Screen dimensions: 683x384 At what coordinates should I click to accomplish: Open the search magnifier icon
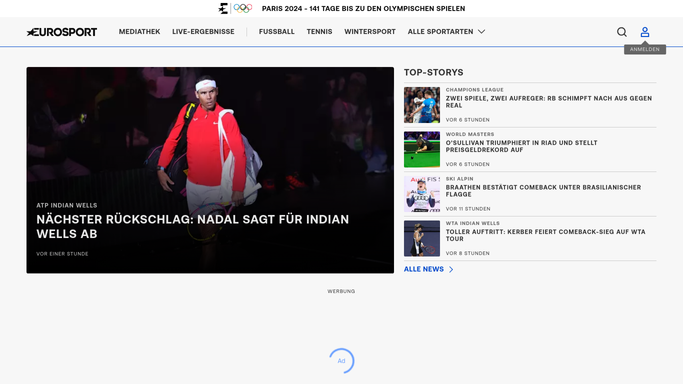coord(622,32)
